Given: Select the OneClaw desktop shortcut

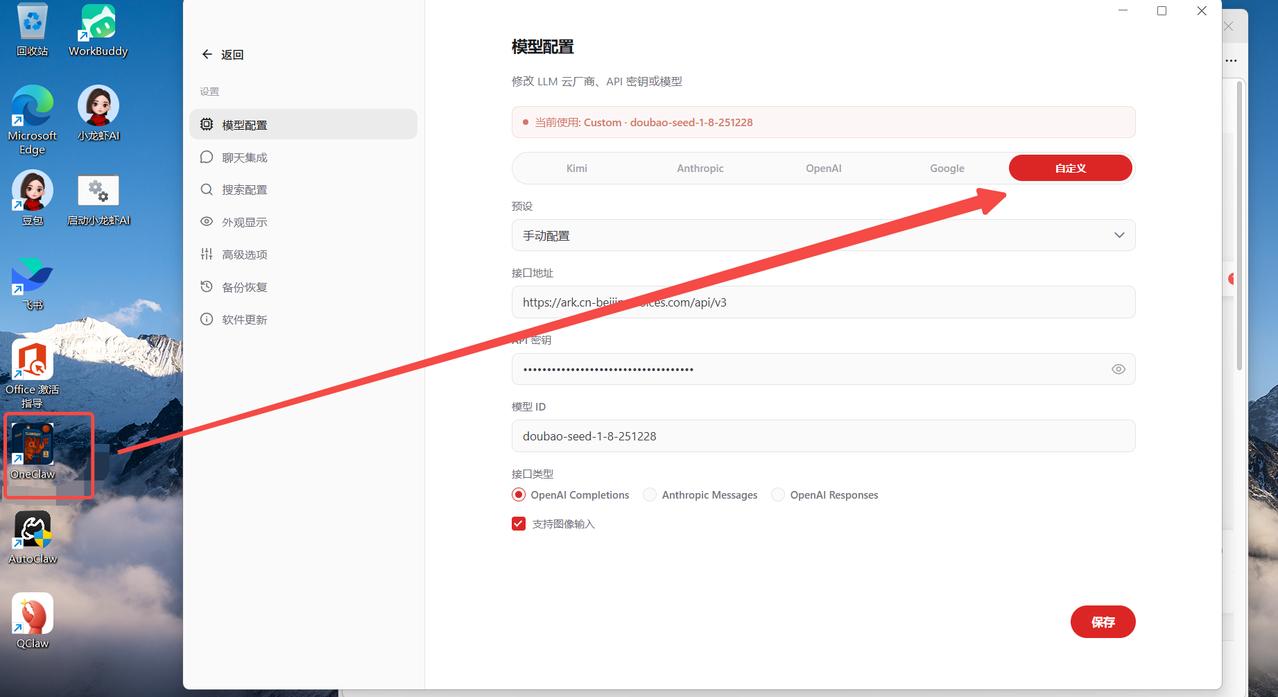Looking at the screenshot, I should (x=32, y=451).
